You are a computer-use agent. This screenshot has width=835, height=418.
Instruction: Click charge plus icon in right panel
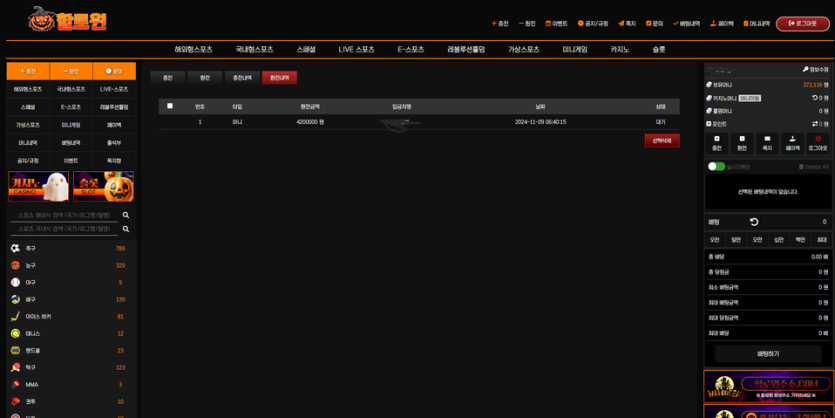tap(717, 139)
